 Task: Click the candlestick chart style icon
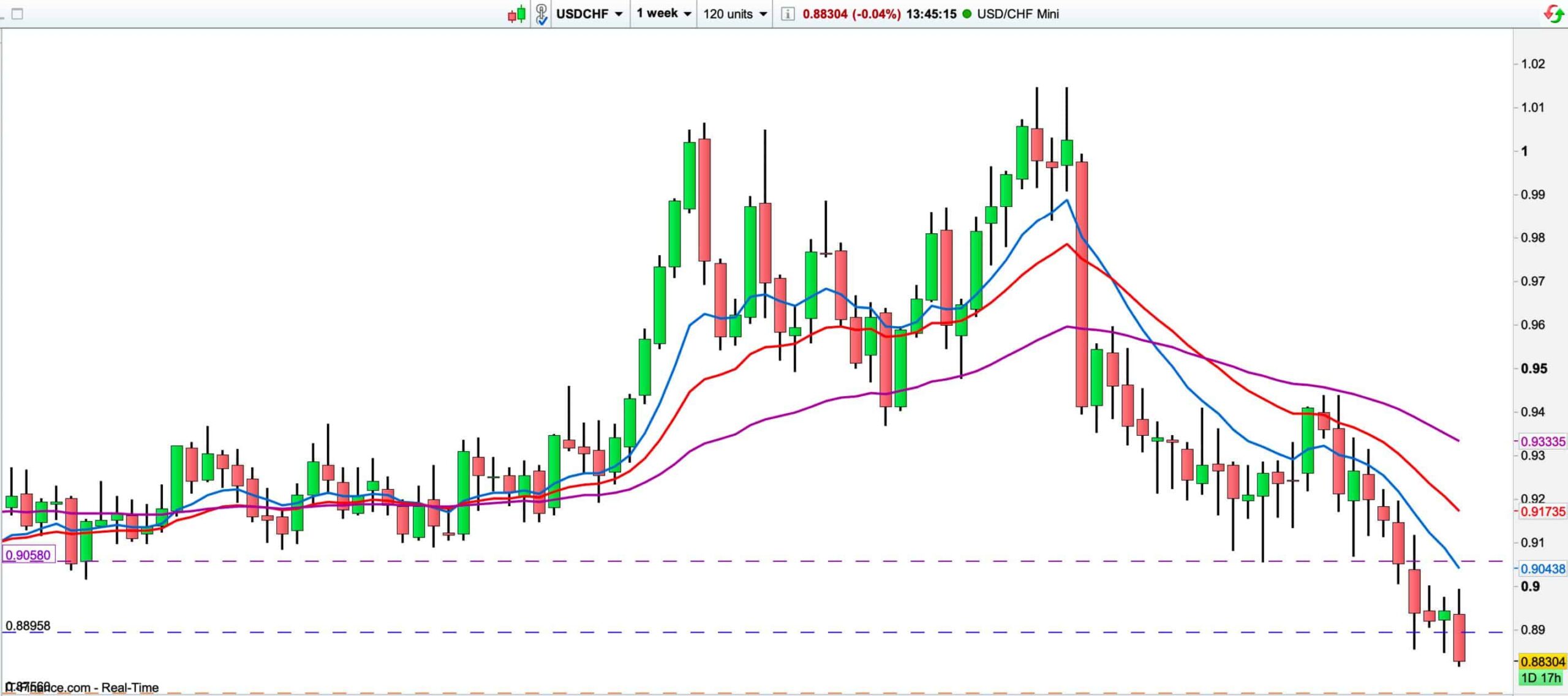tap(517, 13)
